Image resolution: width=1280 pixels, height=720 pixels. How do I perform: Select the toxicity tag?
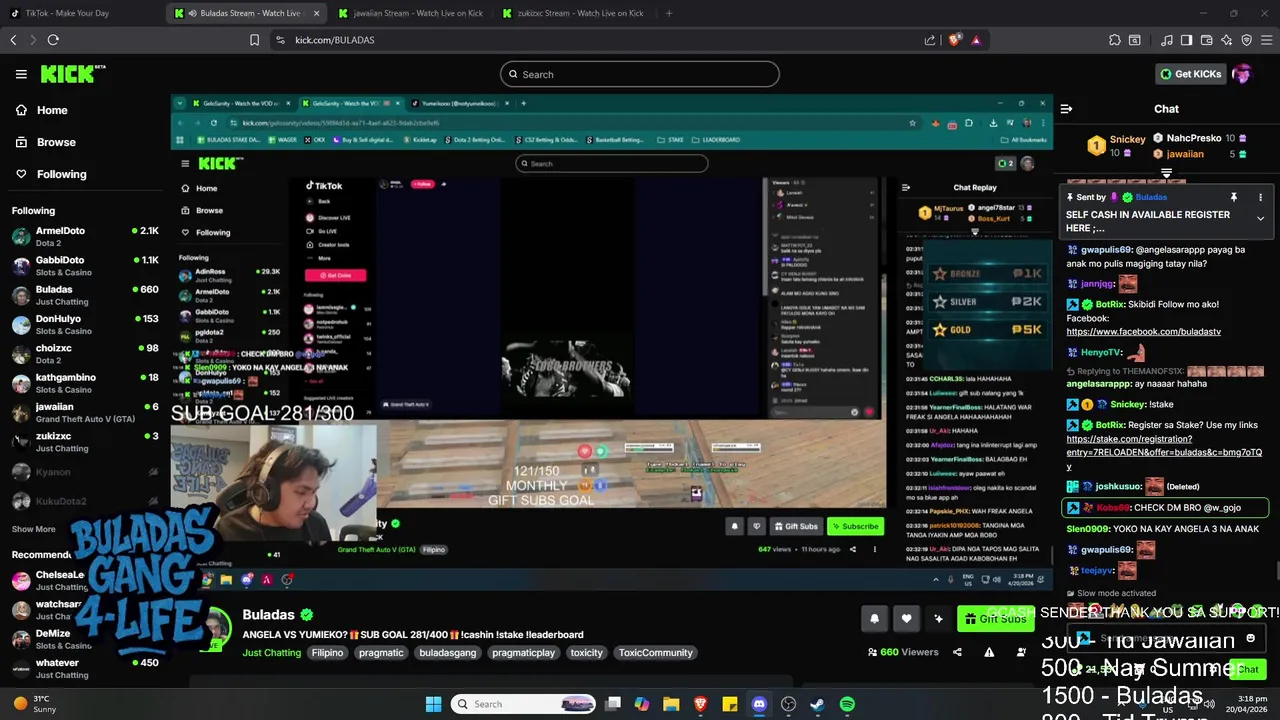[x=587, y=653]
